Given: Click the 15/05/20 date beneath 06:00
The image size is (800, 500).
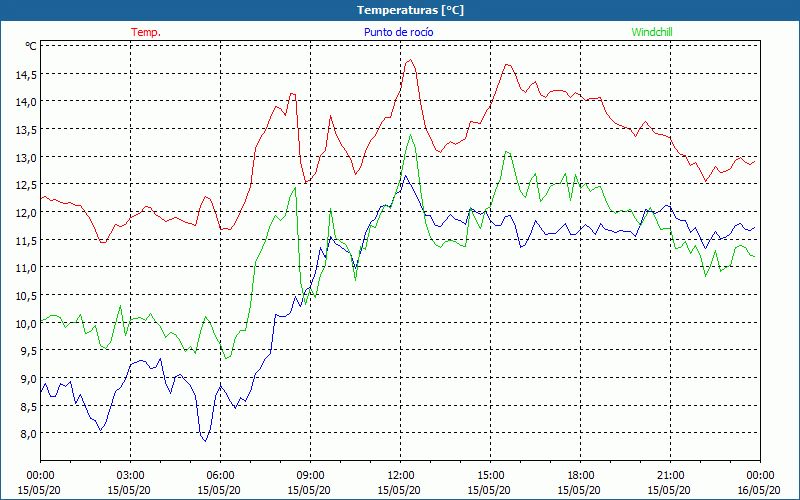Looking at the screenshot, I should (x=220, y=490).
